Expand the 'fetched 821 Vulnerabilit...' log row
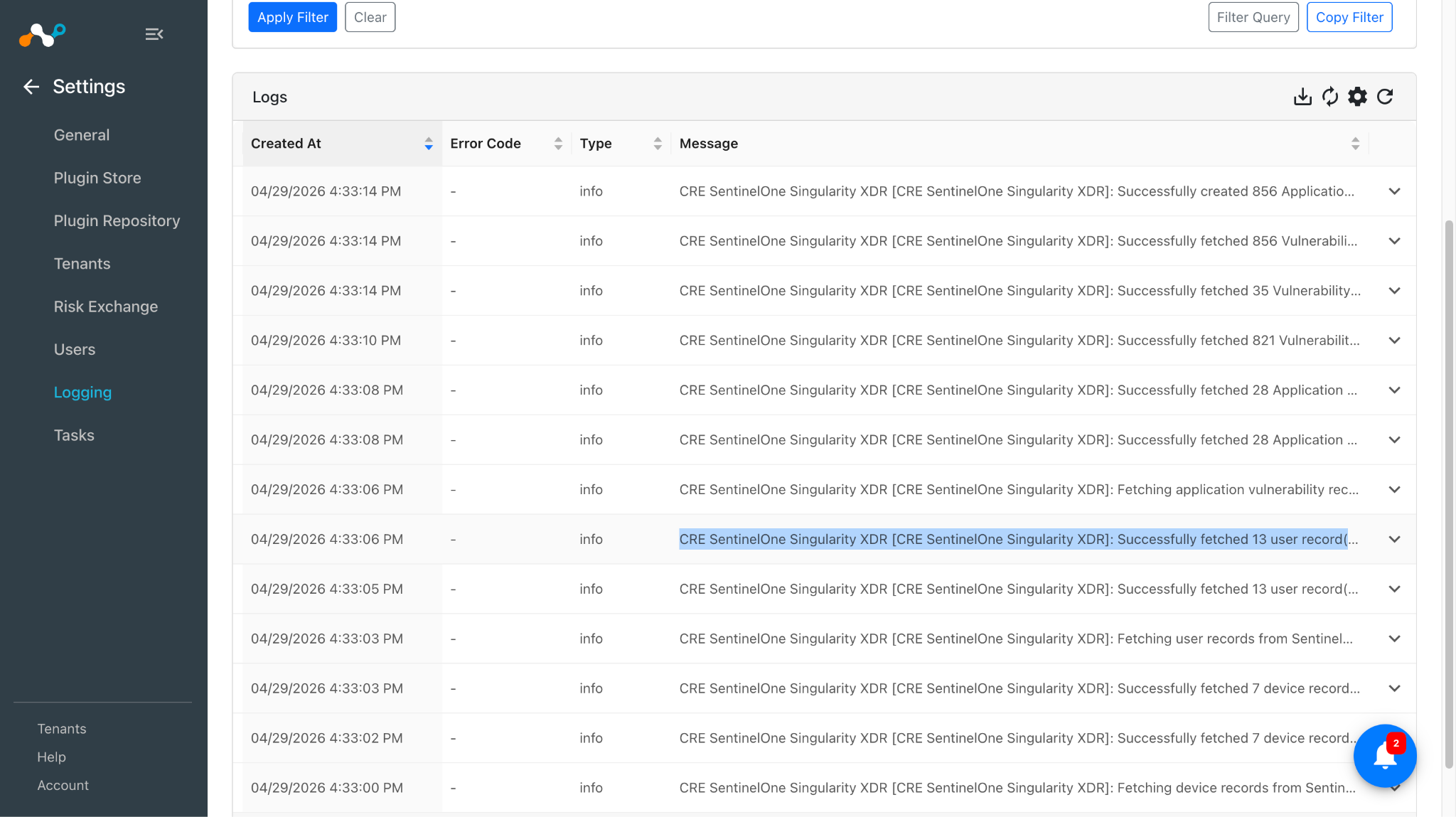Screen dimensions: 1456x817 tap(1395, 341)
